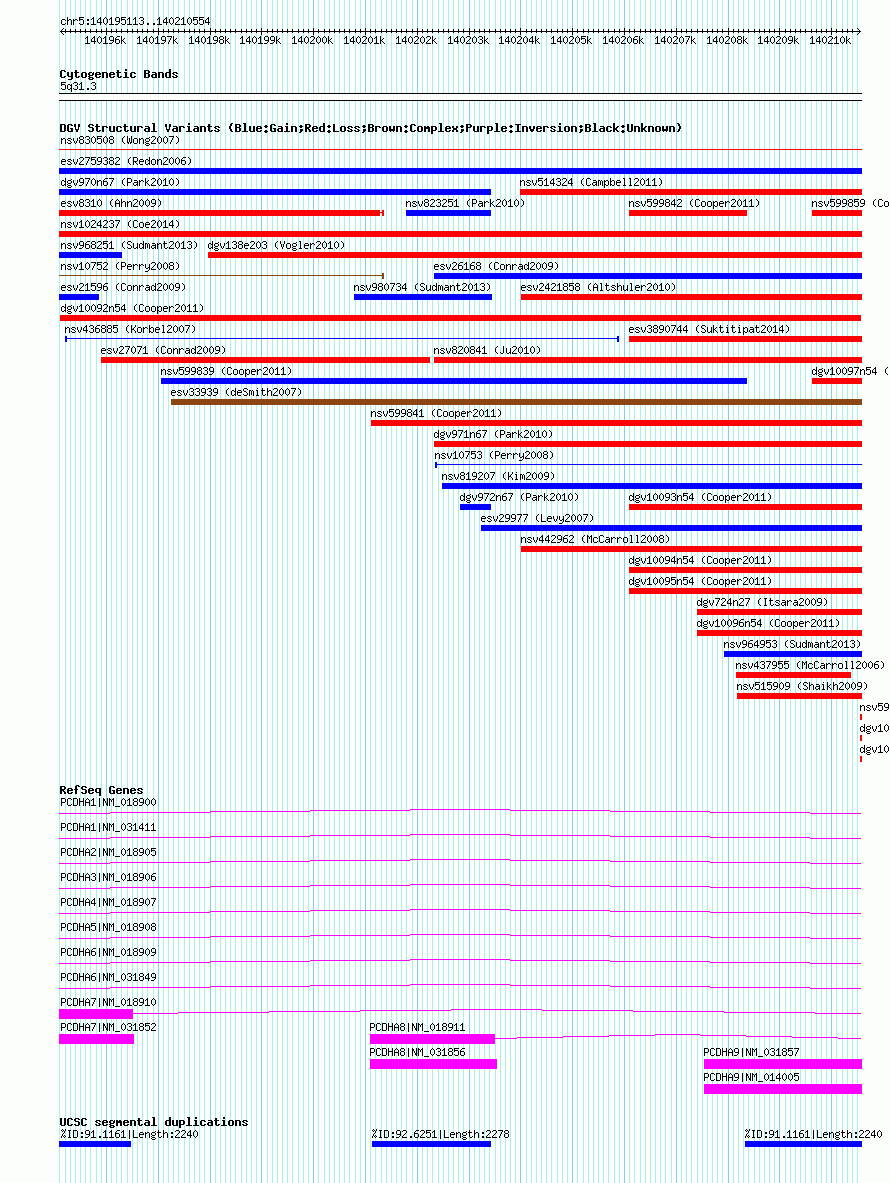890x1183 pixels.
Task: Click PCDHA3|NM_018906 gene label
Action: coord(108,877)
